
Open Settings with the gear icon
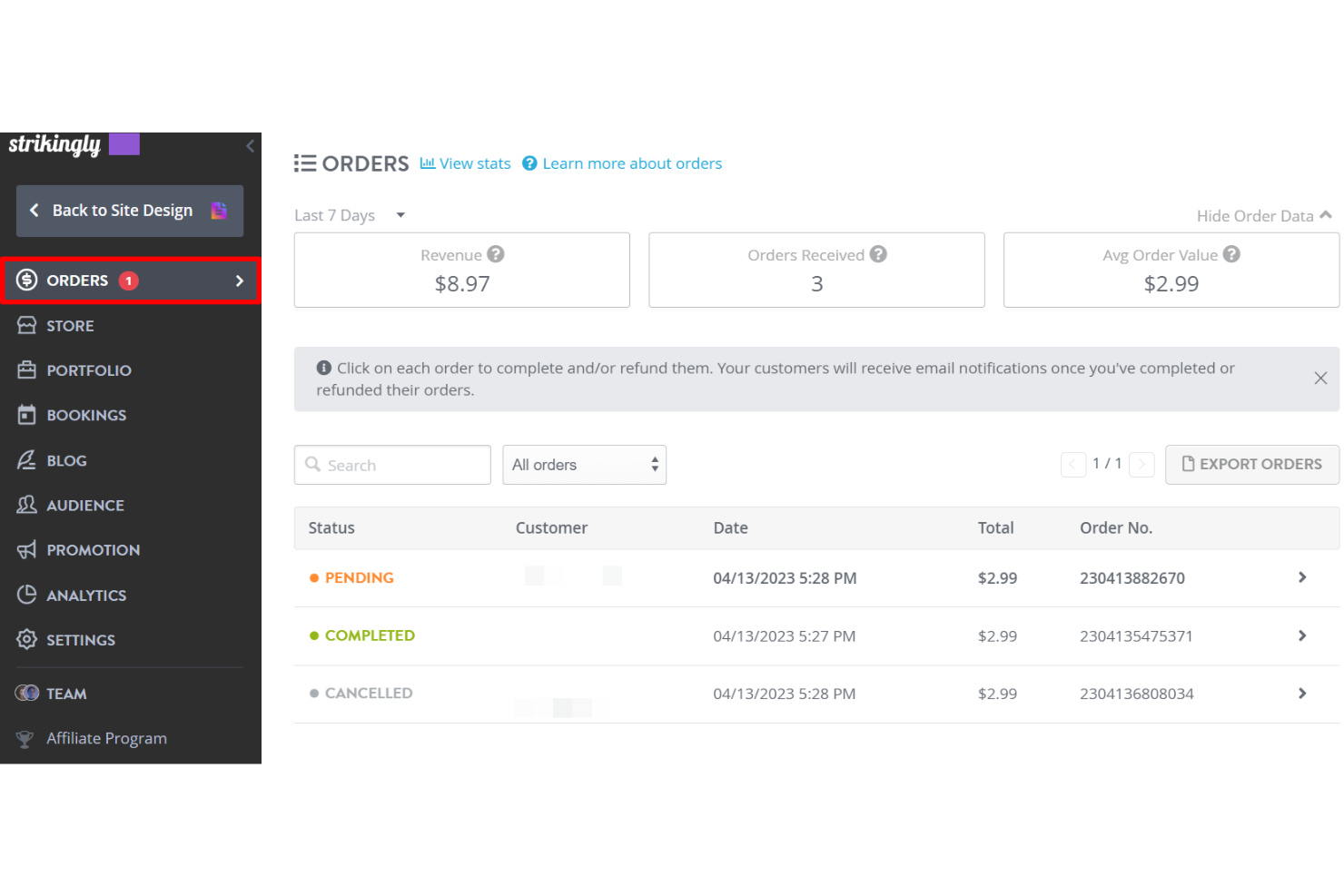(x=27, y=639)
